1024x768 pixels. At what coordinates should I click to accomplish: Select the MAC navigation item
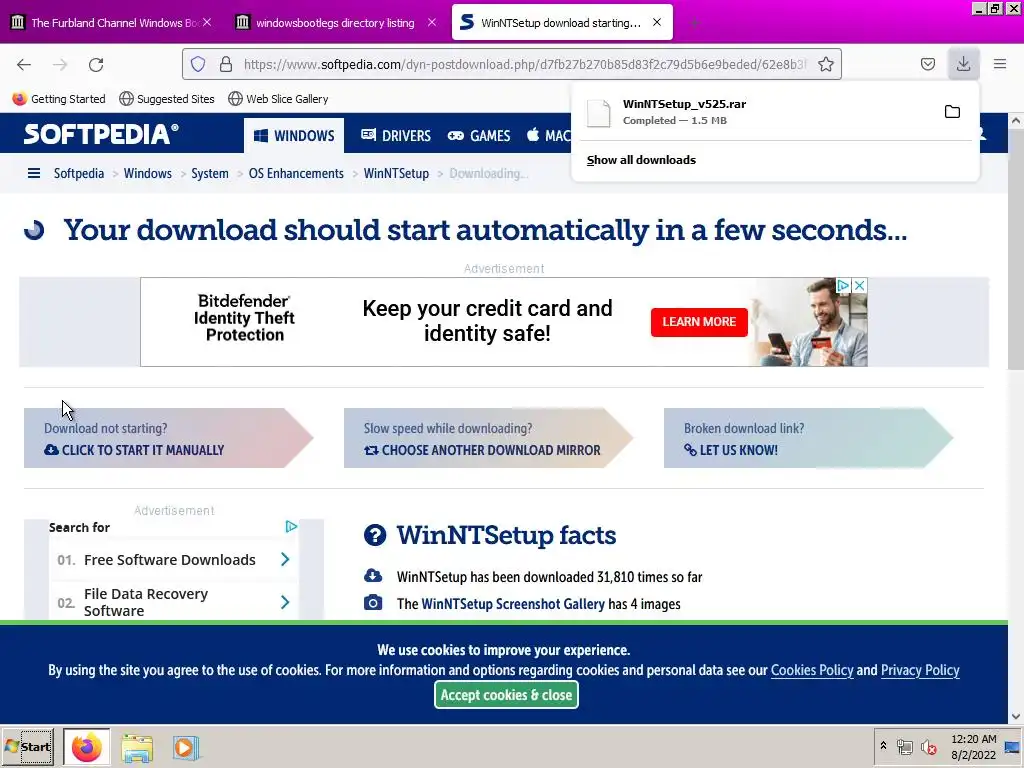tap(549, 135)
